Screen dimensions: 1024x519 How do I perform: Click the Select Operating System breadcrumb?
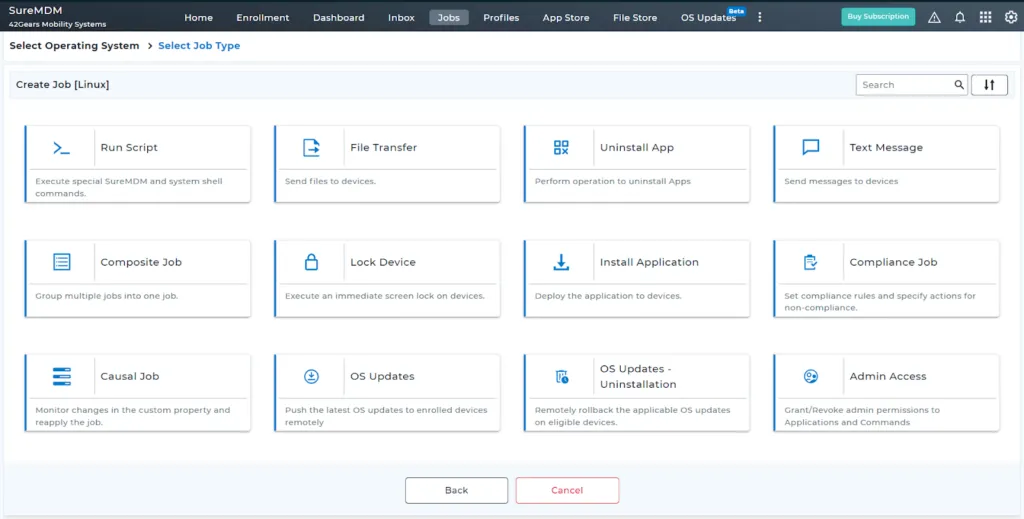tap(74, 46)
